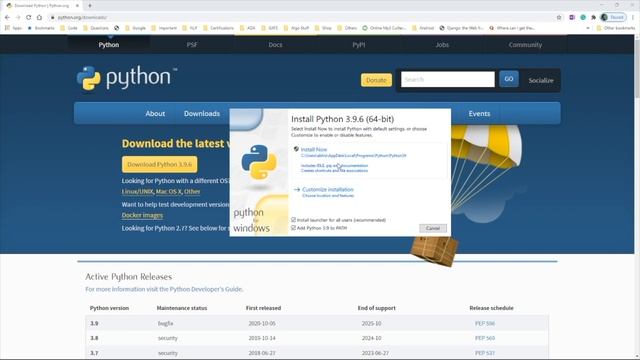Click the yellow Donate button
The image size is (640, 360).
[376, 80]
